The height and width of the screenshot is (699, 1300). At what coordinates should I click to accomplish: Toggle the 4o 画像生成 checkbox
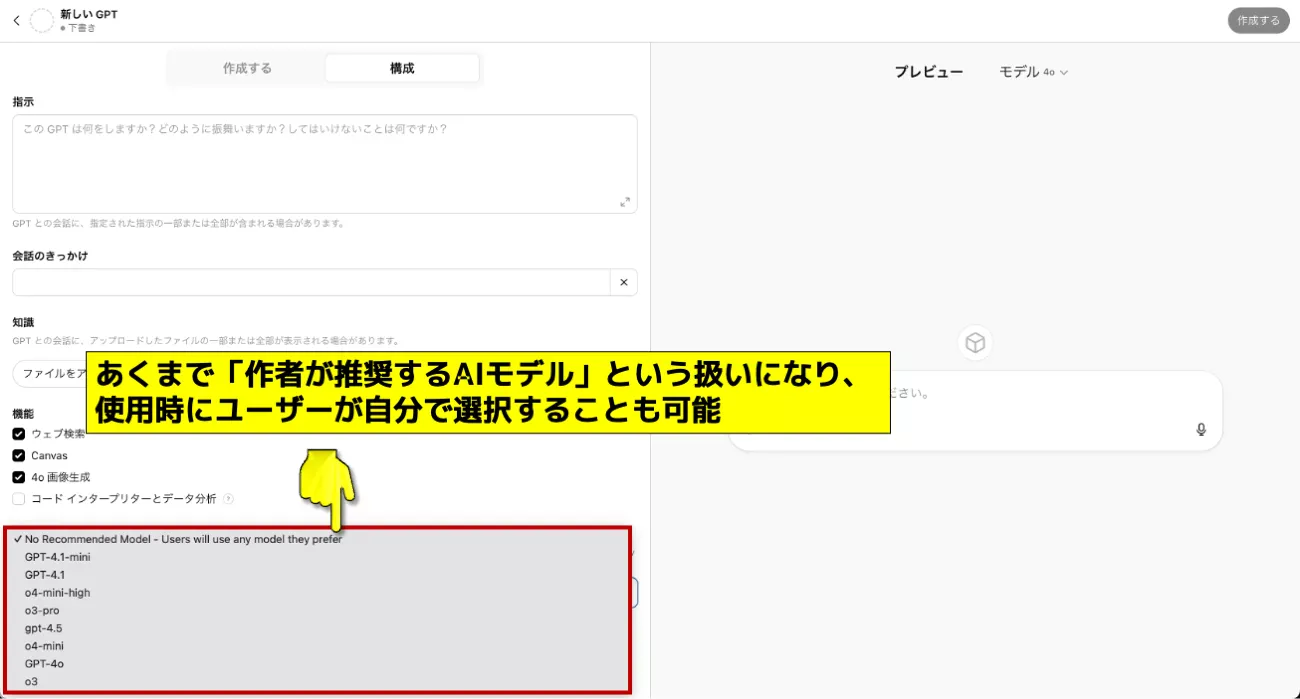point(19,478)
